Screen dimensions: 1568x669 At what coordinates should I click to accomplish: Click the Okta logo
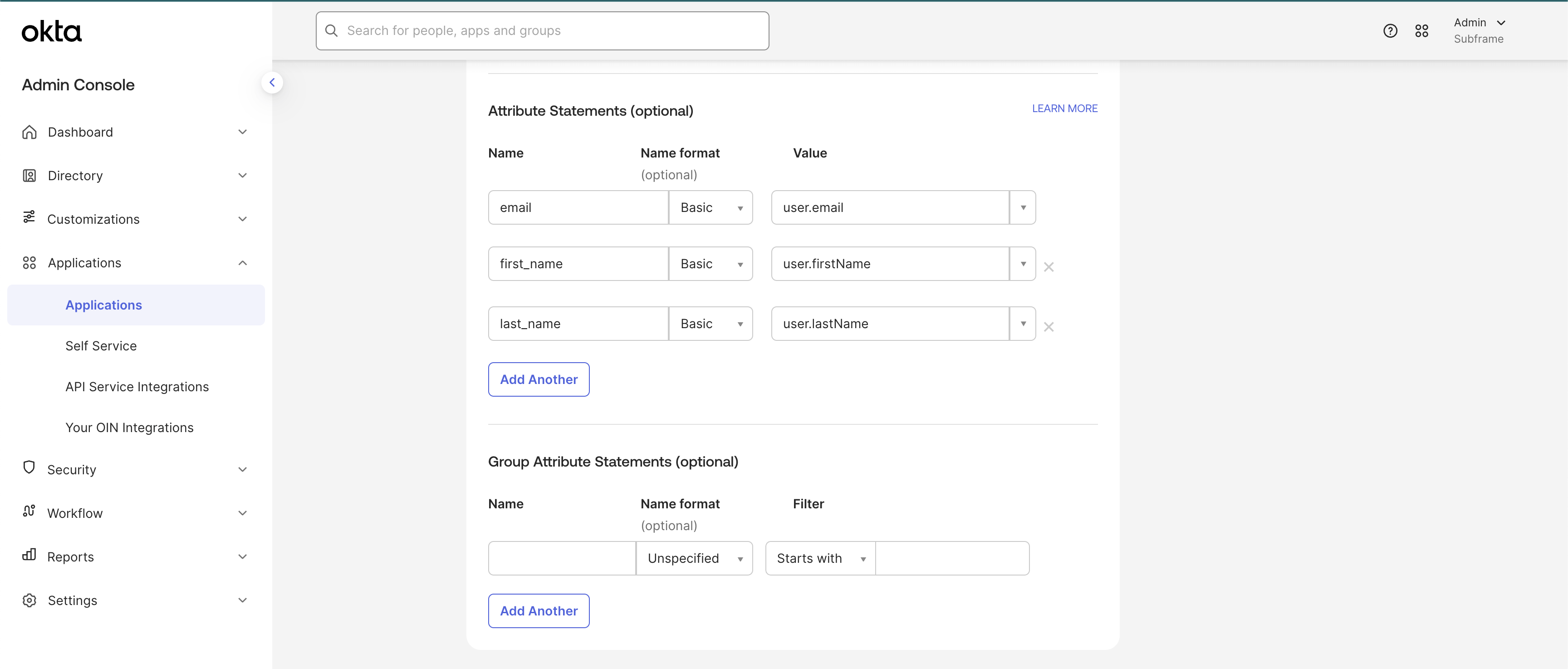click(52, 32)
